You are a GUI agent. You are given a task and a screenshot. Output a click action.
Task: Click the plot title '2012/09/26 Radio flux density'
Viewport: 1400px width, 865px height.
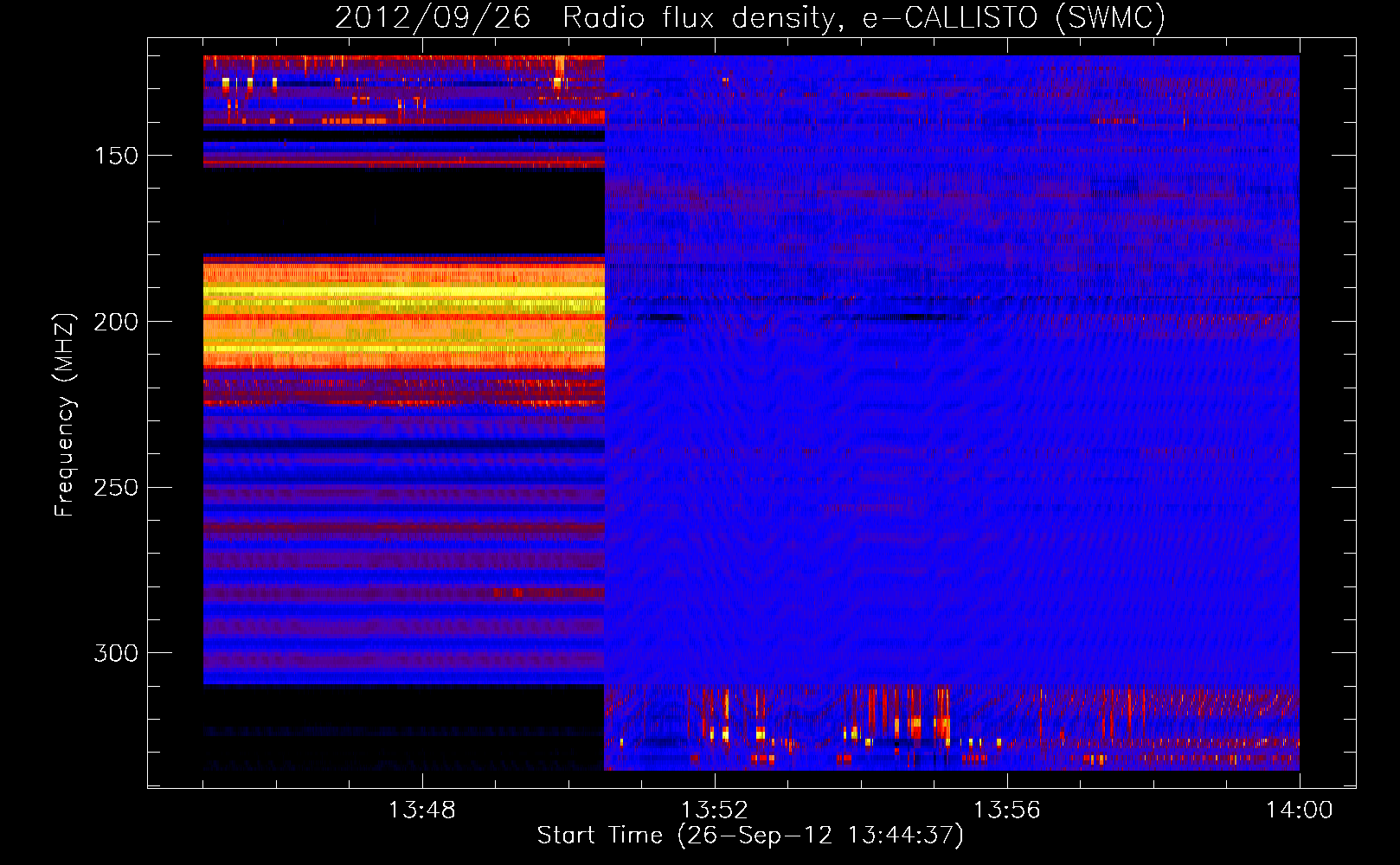tap(588, 17)
